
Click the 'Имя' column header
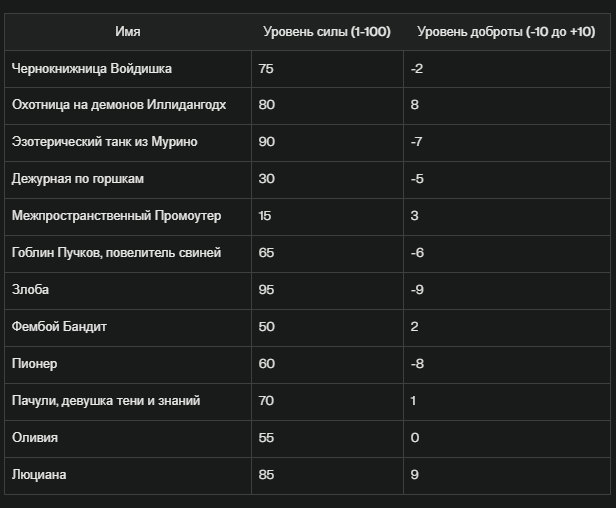click(128, 31)
